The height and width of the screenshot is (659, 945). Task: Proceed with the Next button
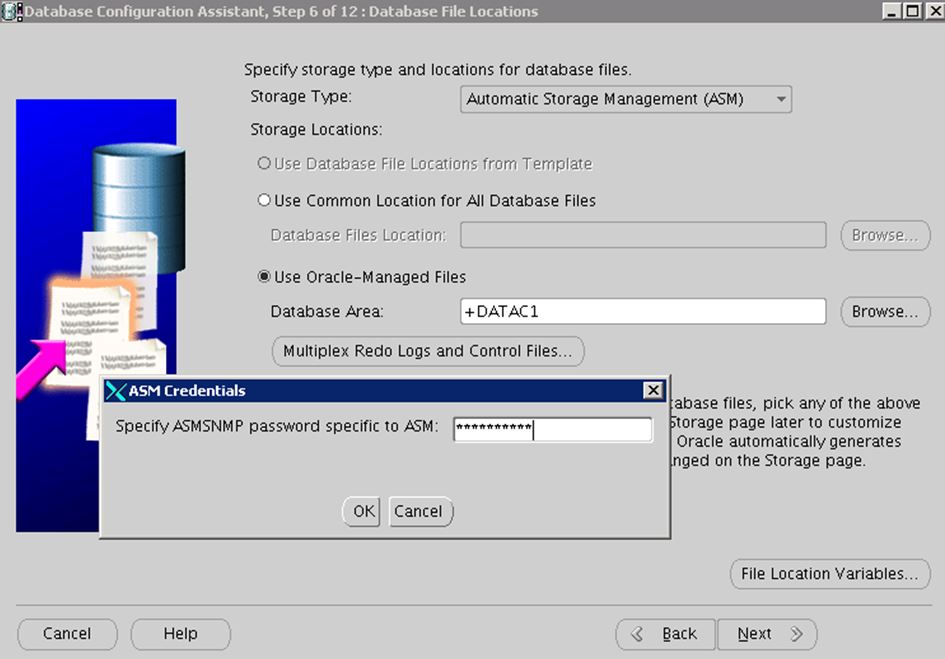[767, 634]
